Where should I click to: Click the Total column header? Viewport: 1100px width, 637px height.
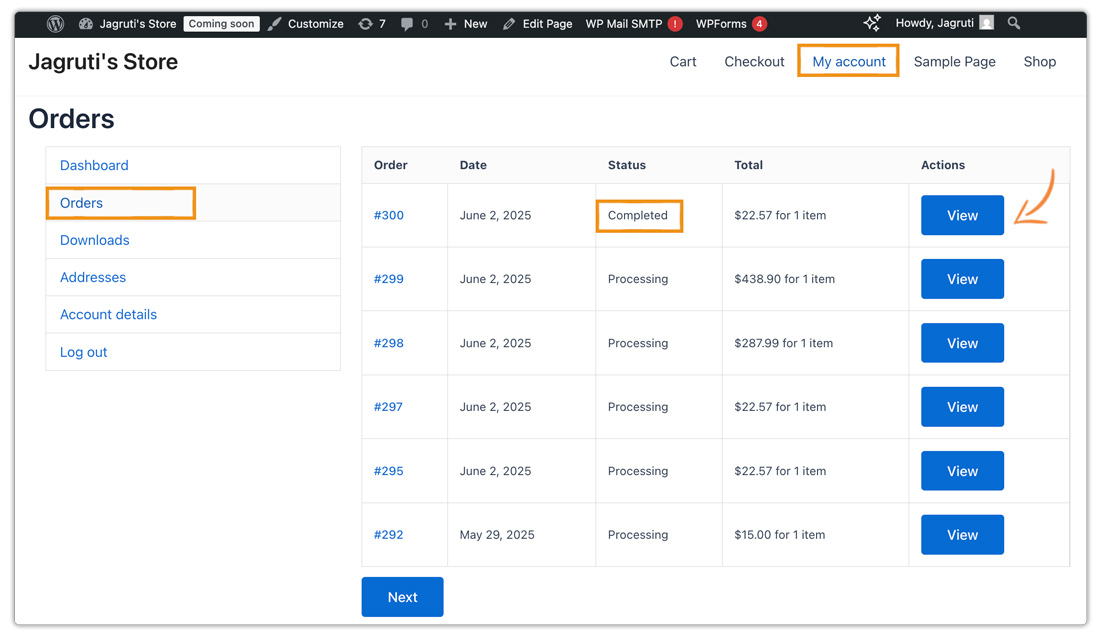[749, 165]
